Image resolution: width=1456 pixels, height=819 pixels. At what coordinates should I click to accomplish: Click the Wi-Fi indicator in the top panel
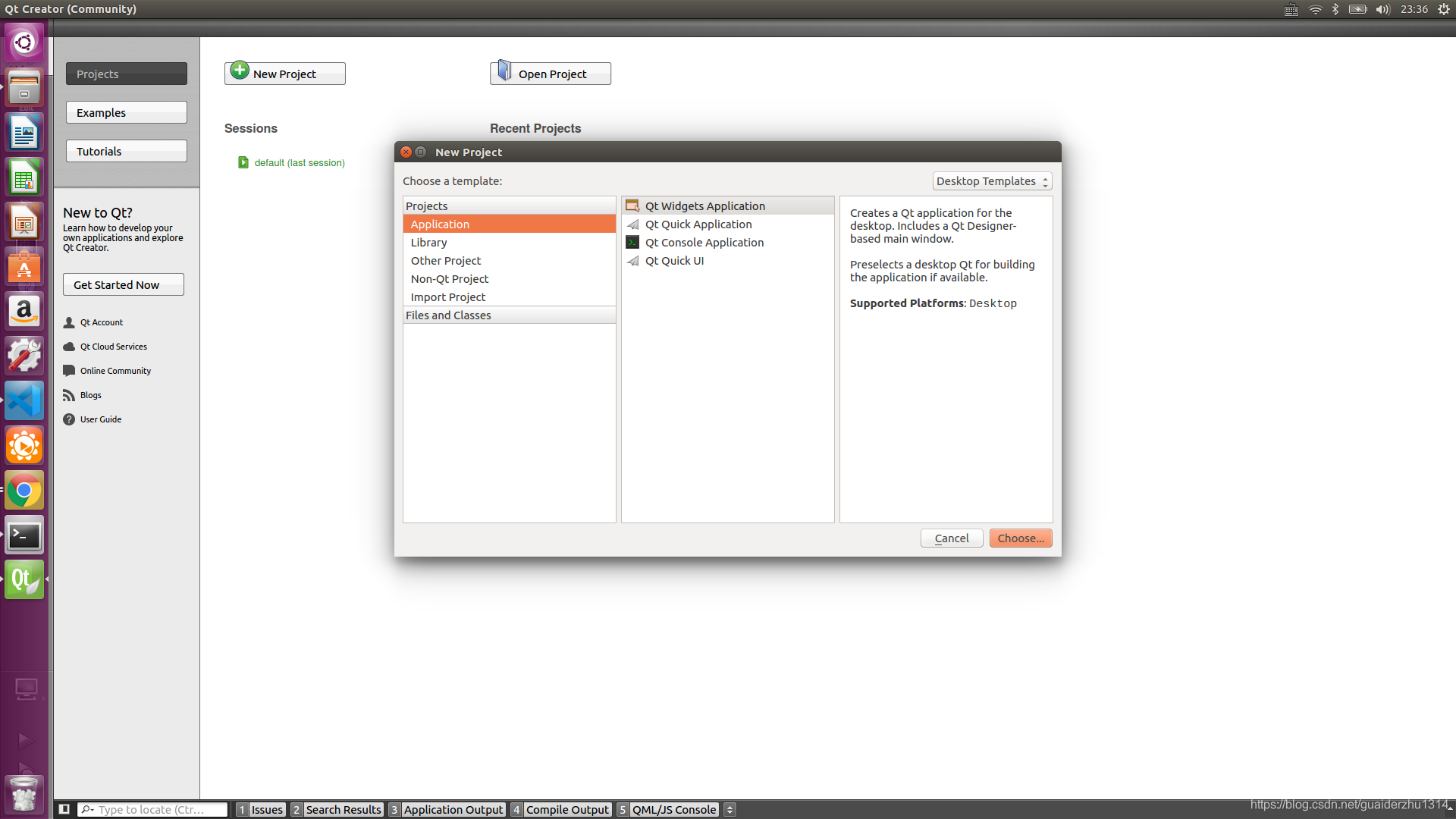(x=1316, y=9)
